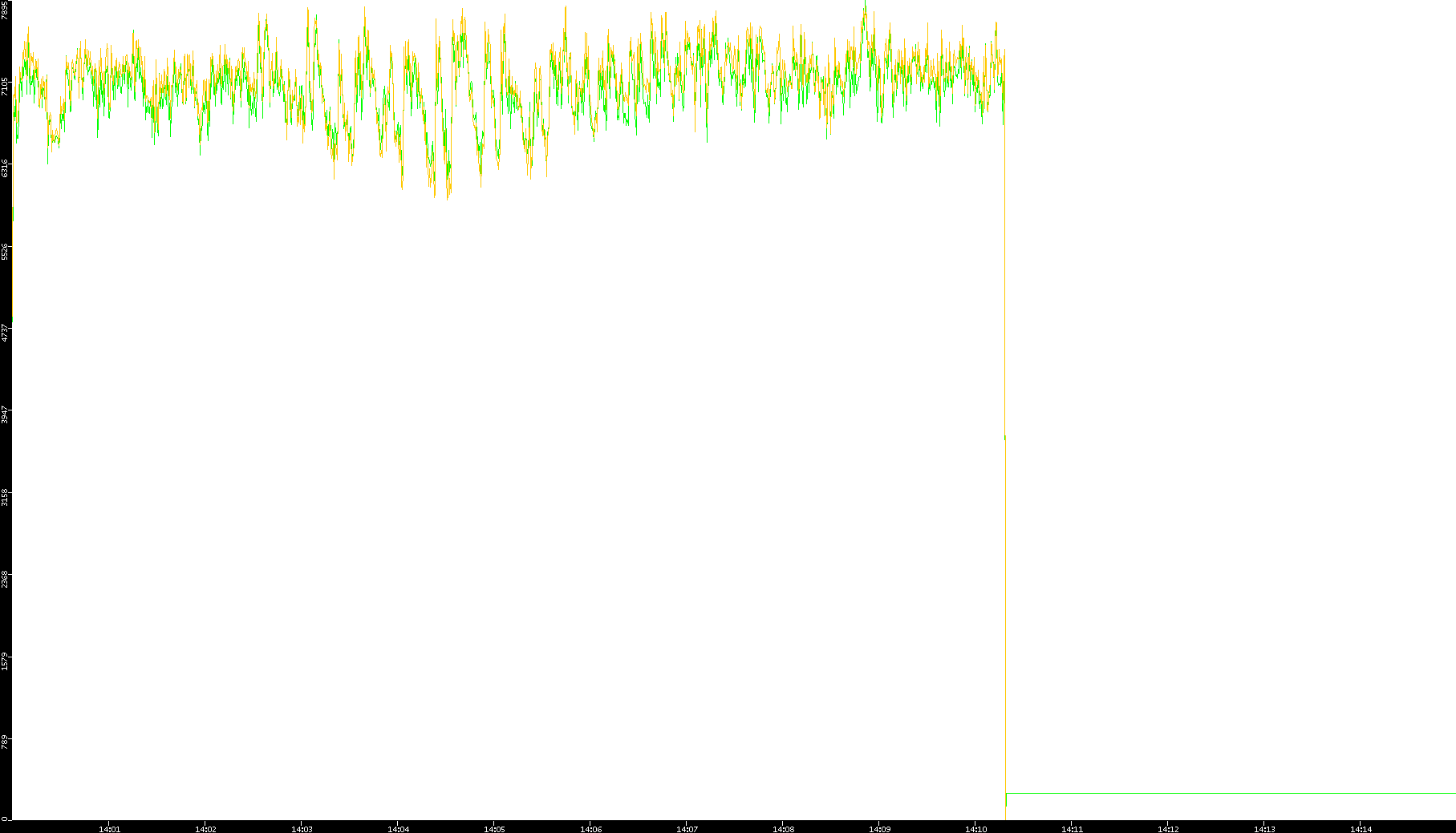Screen dimensions: 1456x833
Task: Click the 0 origin axis label
Action: pyautogui.click(x=4, y=819)
